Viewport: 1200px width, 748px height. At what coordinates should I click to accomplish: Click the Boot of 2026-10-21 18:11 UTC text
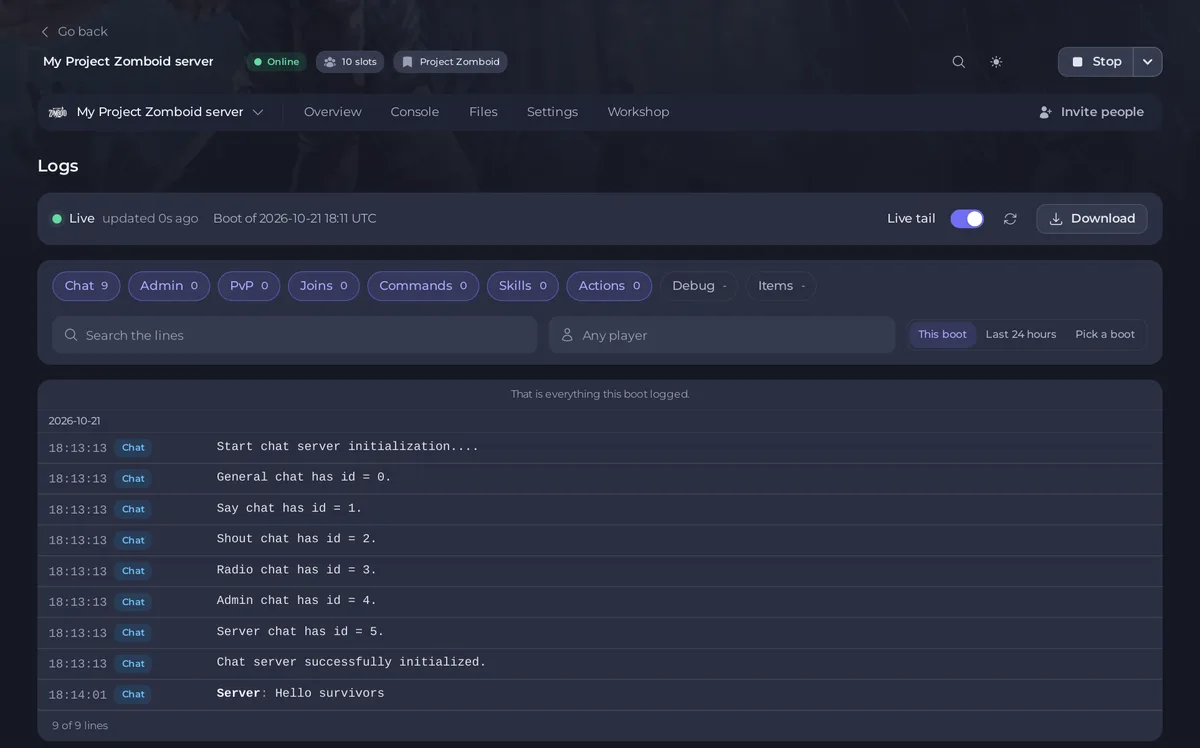click(295, 219)
